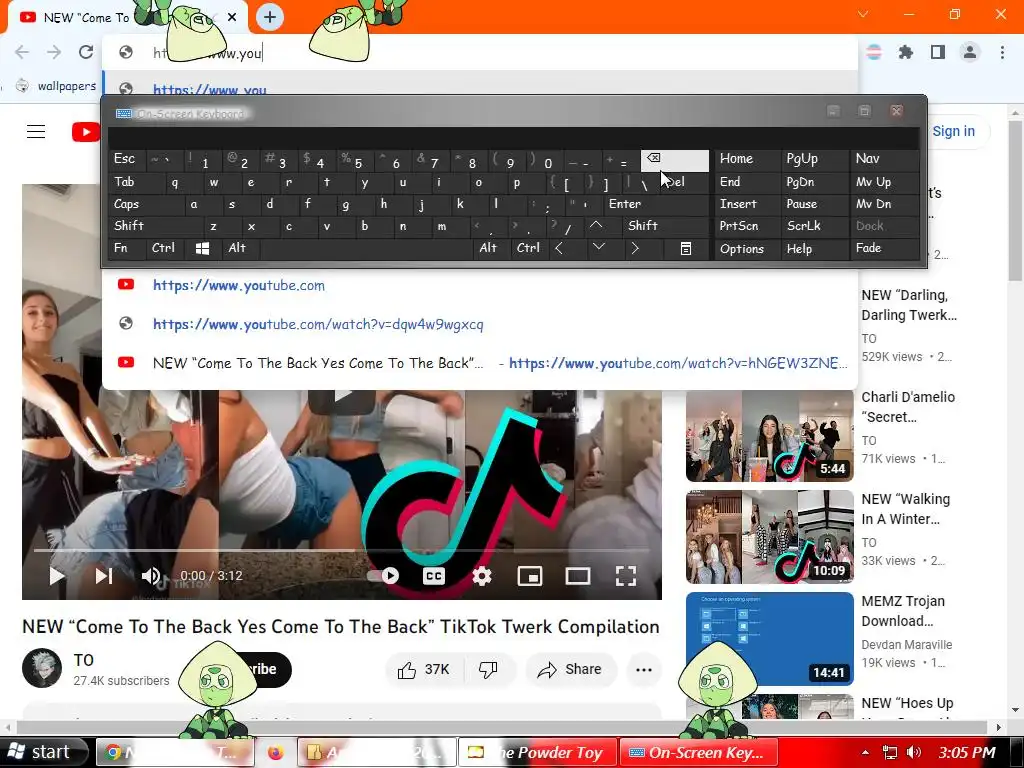Open the Chrome profile avatar icon
The image size is (1024, 768).
[970, 52]
